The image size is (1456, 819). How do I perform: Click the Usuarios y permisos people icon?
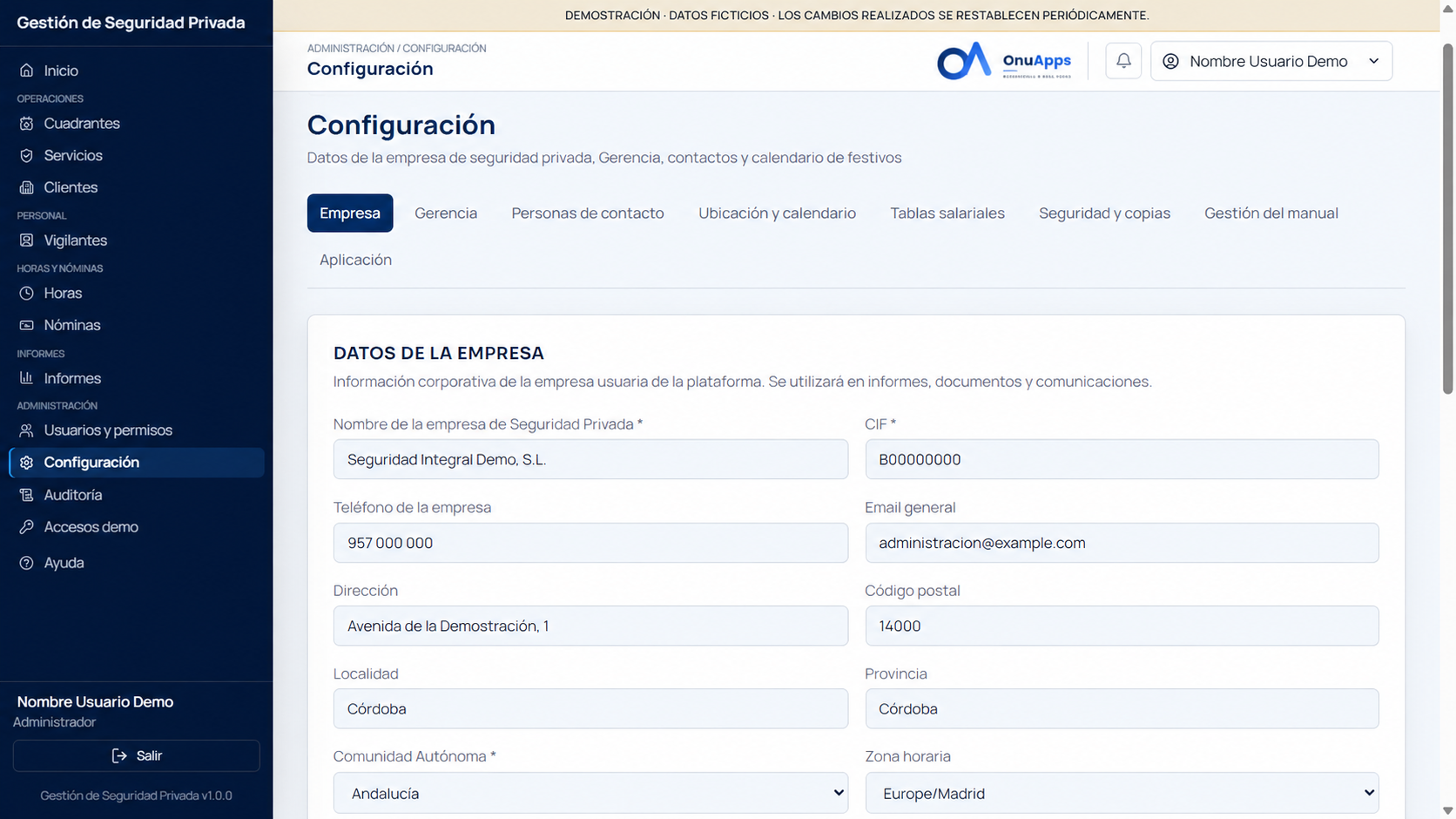click(x=27, y=430)
